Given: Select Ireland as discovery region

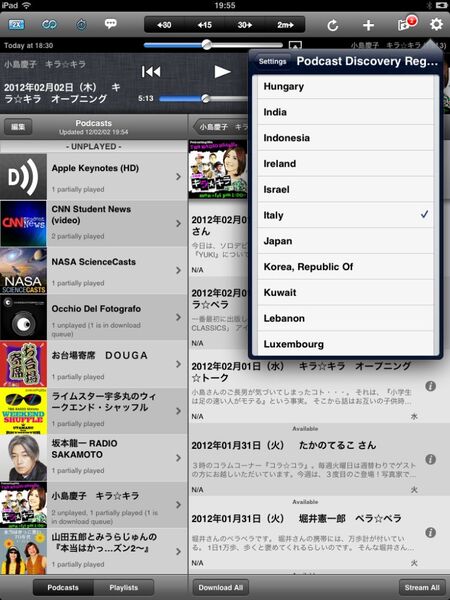Looking at the screenshot, I should click(x=346, y=163).
